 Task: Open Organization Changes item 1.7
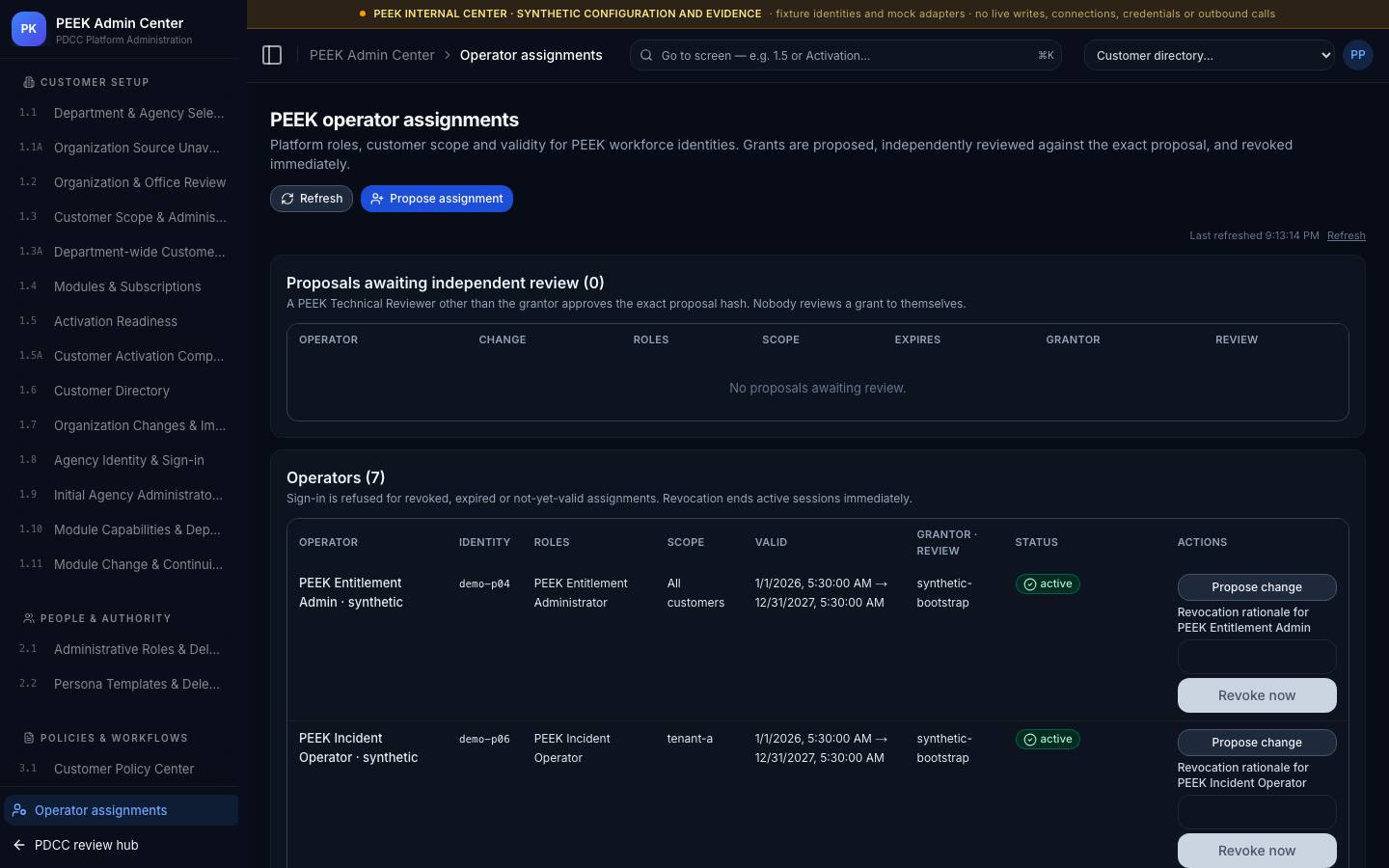[x=122, y=425]
